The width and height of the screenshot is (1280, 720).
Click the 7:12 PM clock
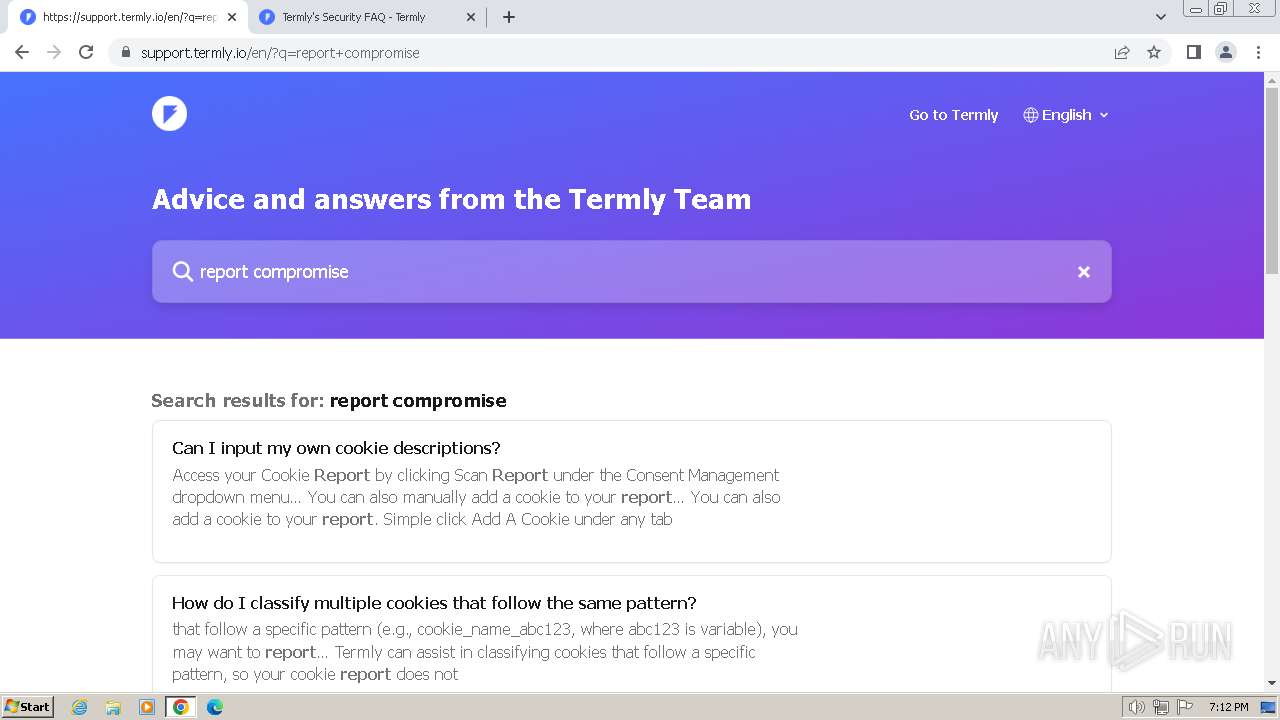coord(1228,707)
